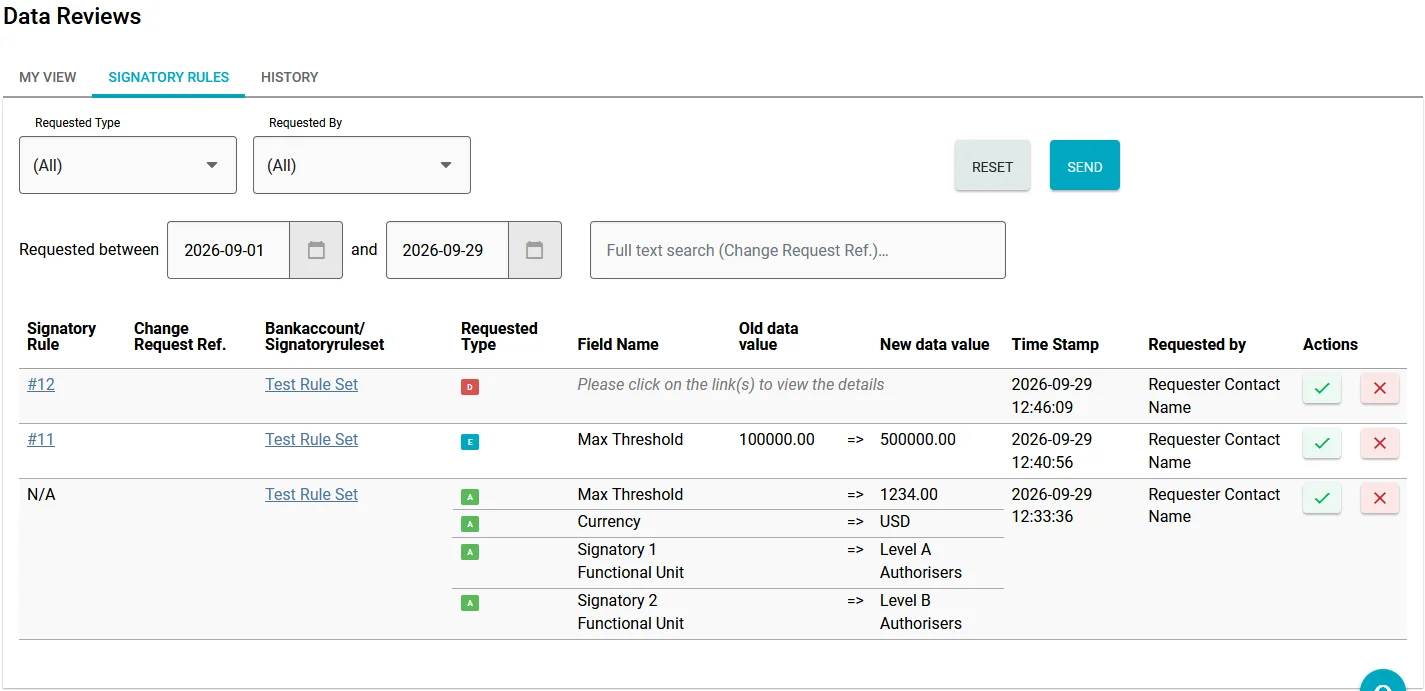
Task: Click the new value USD
Action: coord(895,522)
